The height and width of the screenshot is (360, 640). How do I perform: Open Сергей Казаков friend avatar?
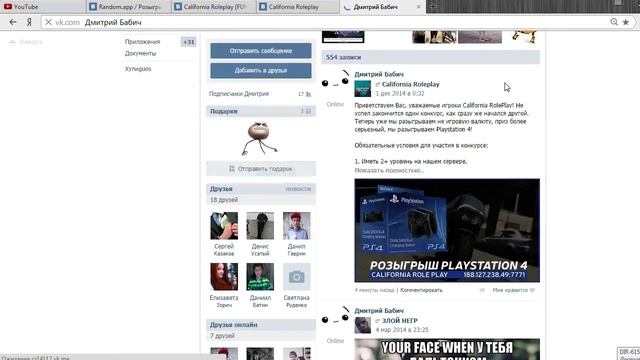point(224,226)
